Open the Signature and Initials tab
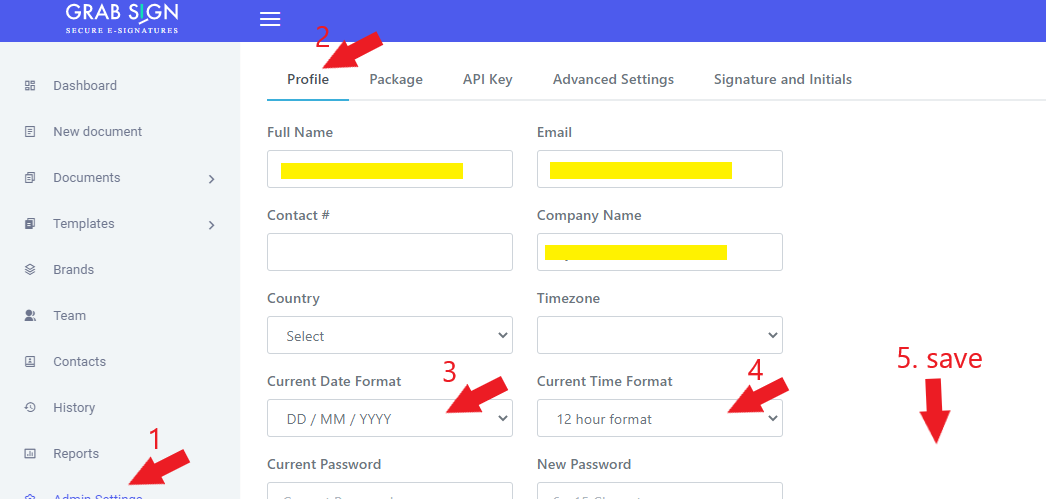This screenshot has height=499, width=1046. 782,80
